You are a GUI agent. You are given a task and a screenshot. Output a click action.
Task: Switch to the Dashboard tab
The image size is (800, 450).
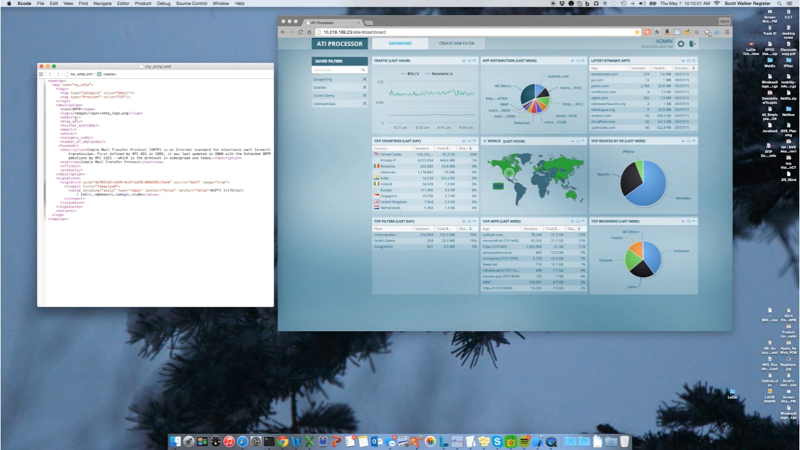(x=400, y=43)
